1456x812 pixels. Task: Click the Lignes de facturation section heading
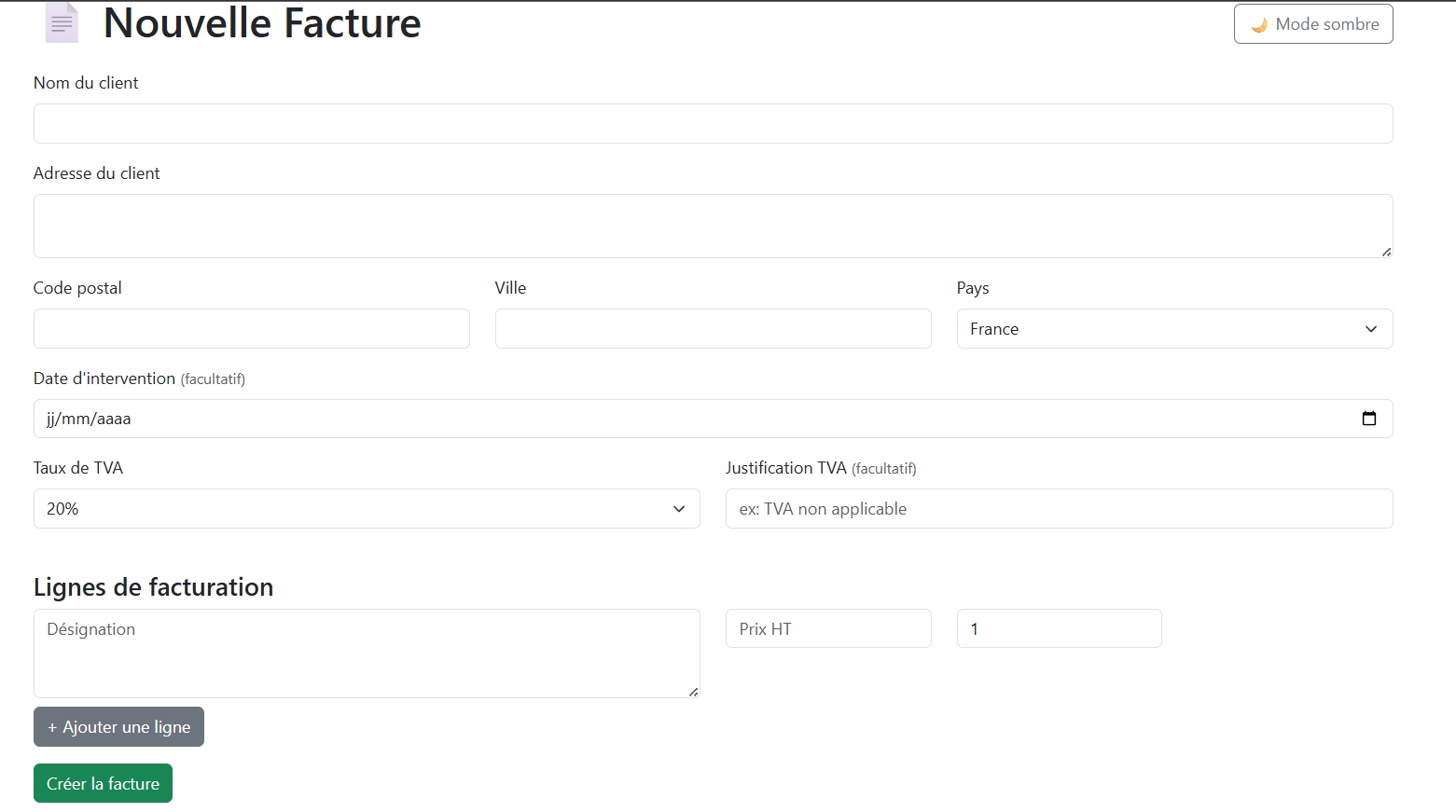tap(154, 587)
